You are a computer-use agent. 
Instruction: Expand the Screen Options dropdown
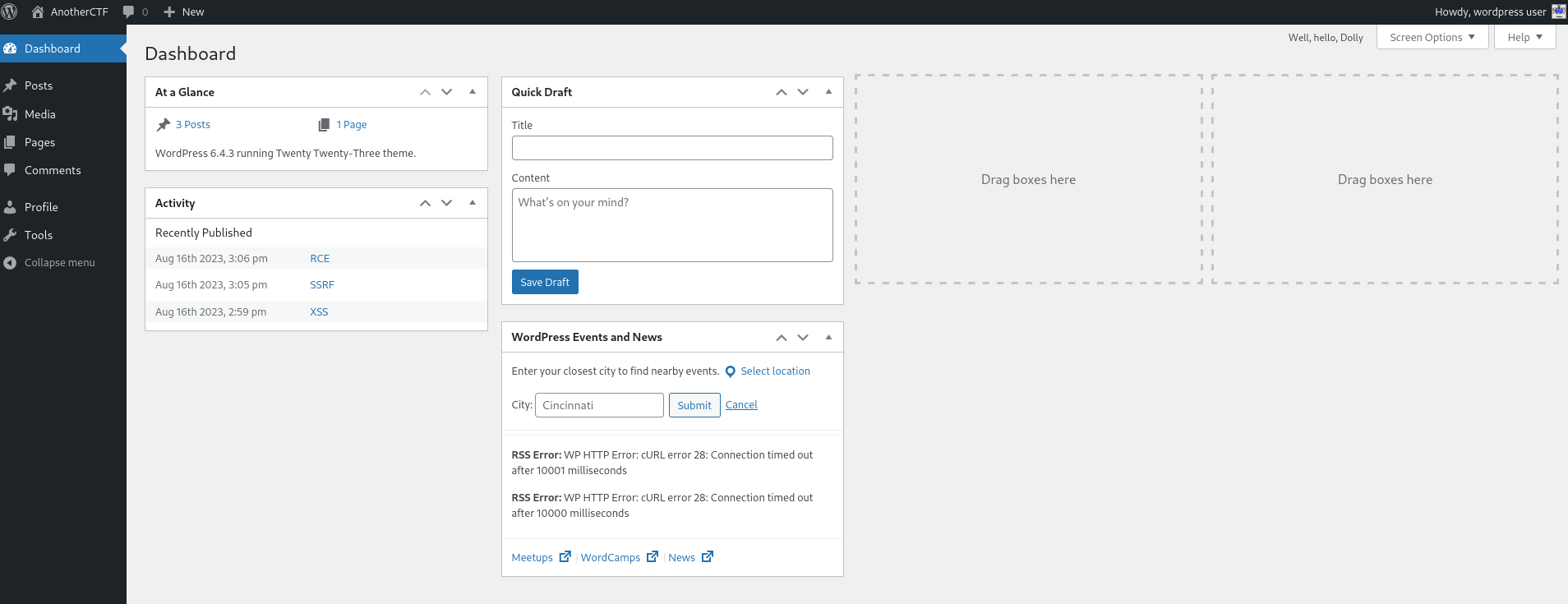click(1432, 37)
